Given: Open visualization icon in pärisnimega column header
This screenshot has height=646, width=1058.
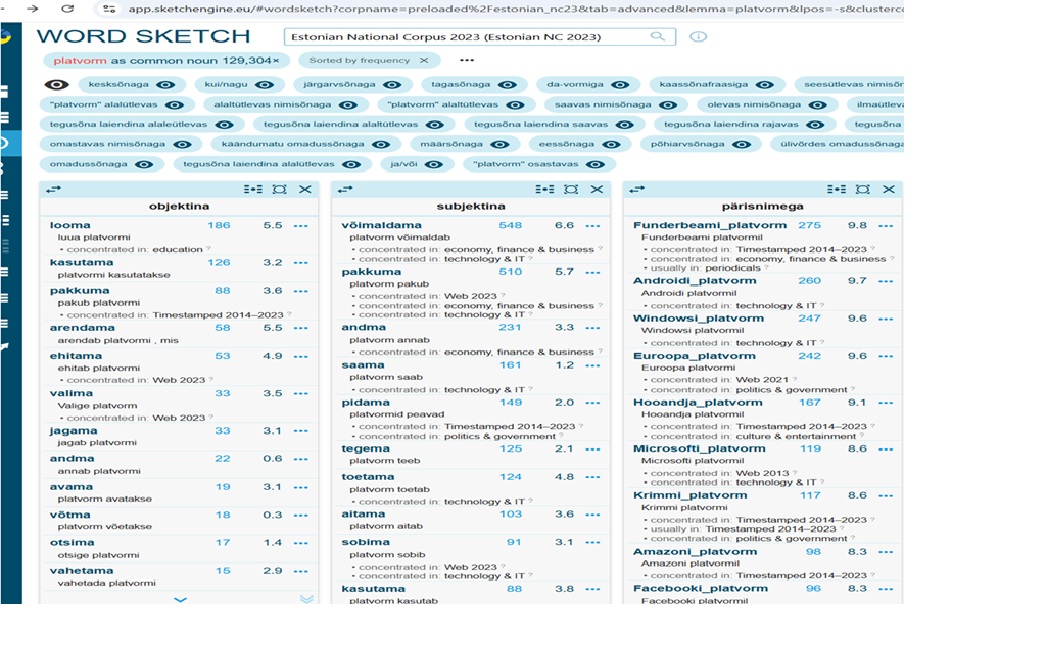Looking at the screenshot, I should pos(862,189).
